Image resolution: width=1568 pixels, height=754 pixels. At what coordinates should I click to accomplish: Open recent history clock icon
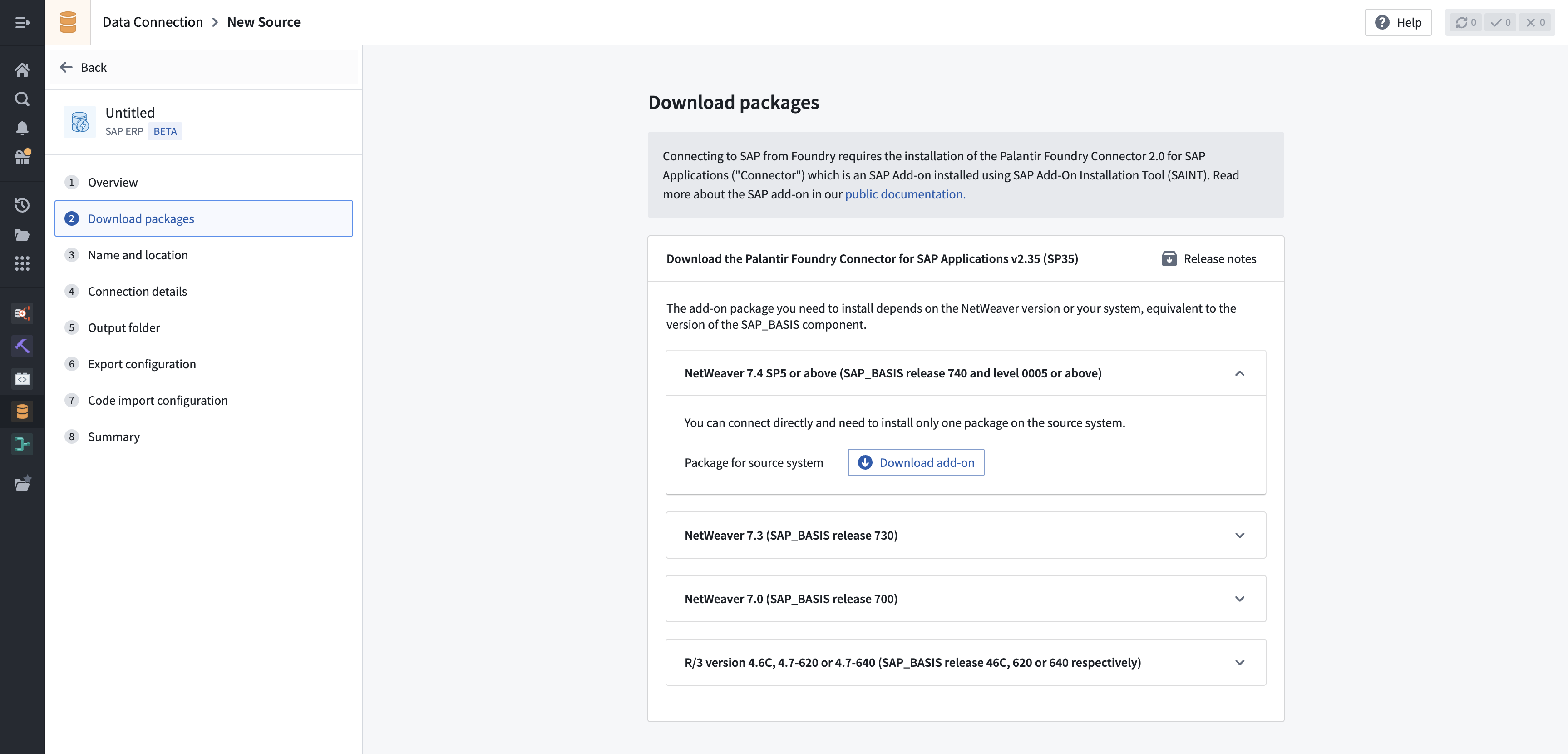23,205
